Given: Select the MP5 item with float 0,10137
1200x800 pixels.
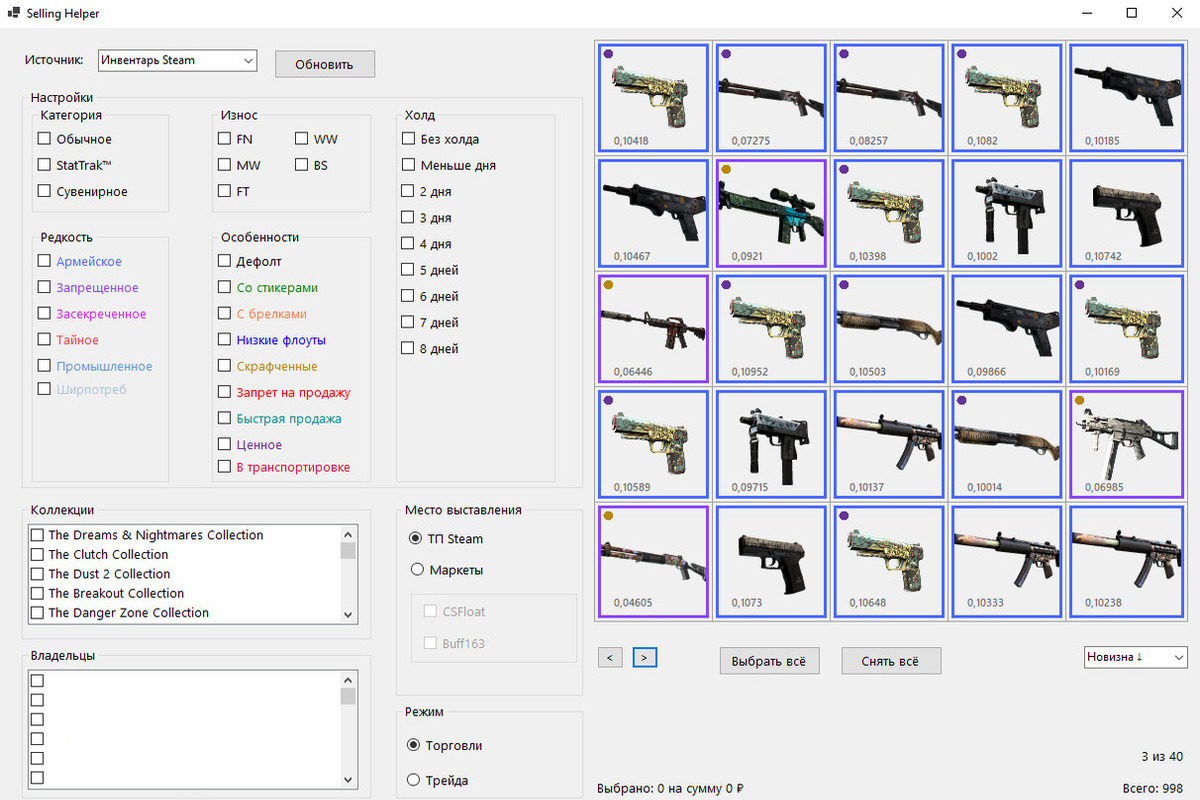Looking at the screenshot, I should click(x=890, y=444).
